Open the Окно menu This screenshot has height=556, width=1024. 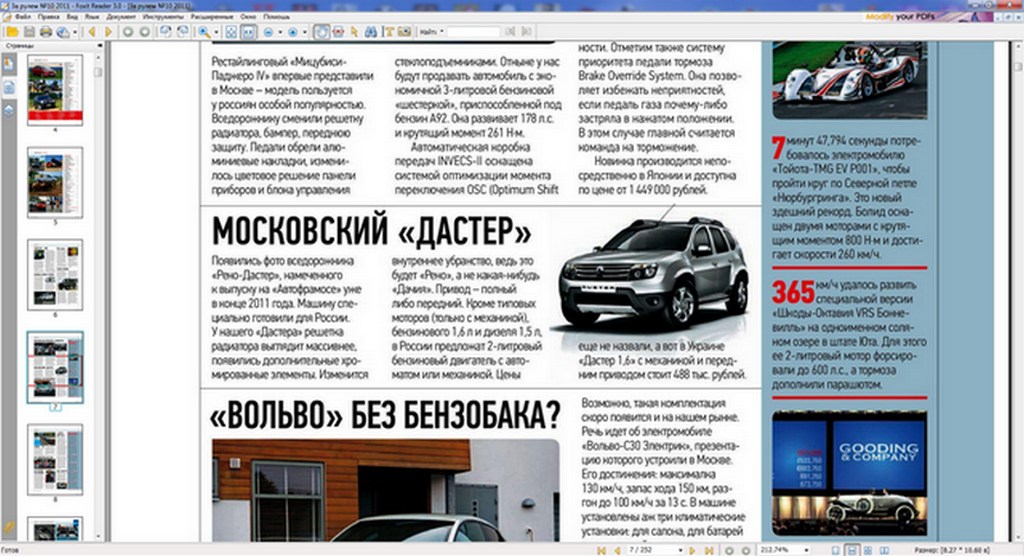coord(248,17)
